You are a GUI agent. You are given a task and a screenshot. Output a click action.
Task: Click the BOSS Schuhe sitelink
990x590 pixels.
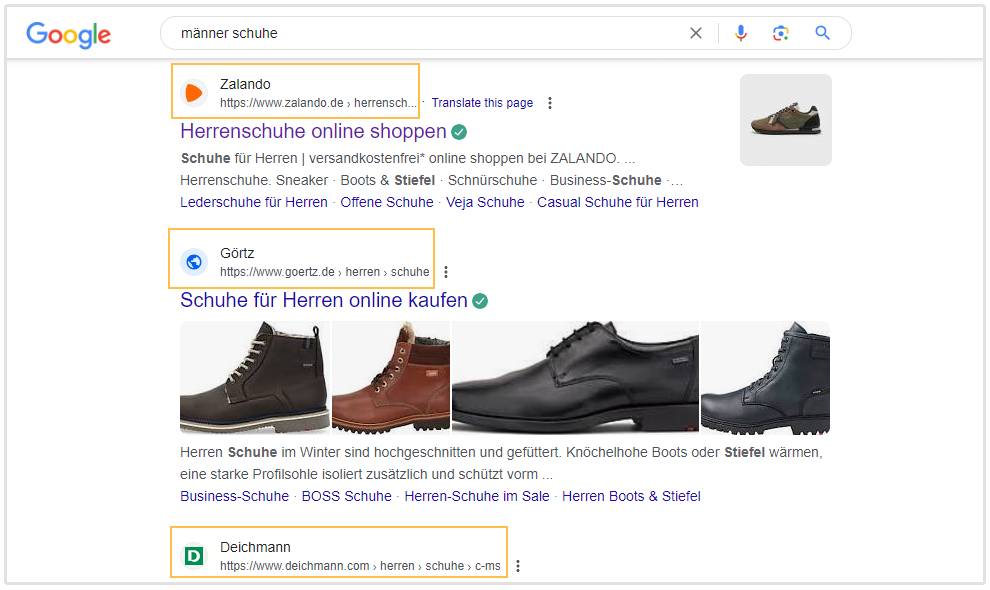coord(346,496)
